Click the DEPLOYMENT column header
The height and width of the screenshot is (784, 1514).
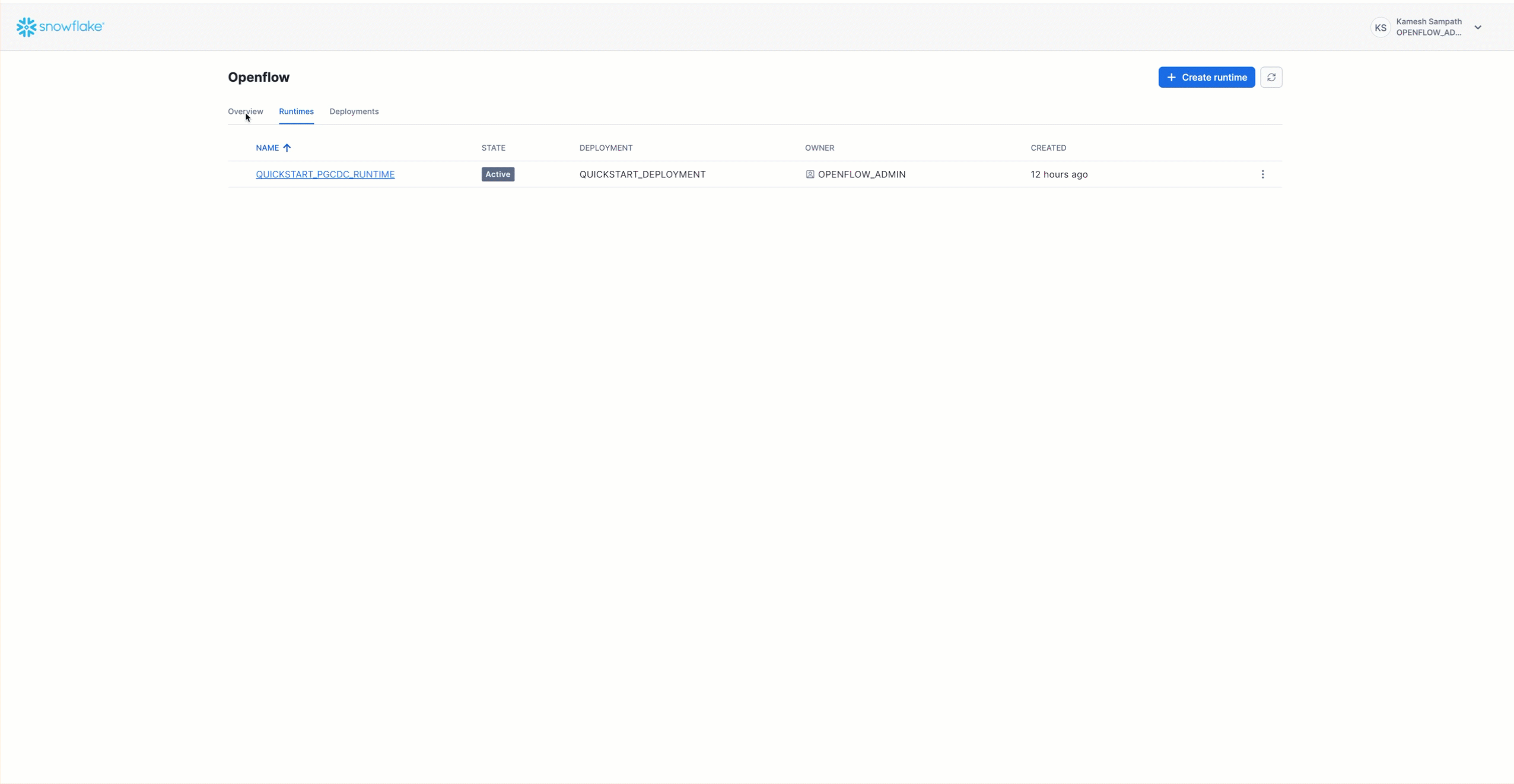(x=606, y=148)
